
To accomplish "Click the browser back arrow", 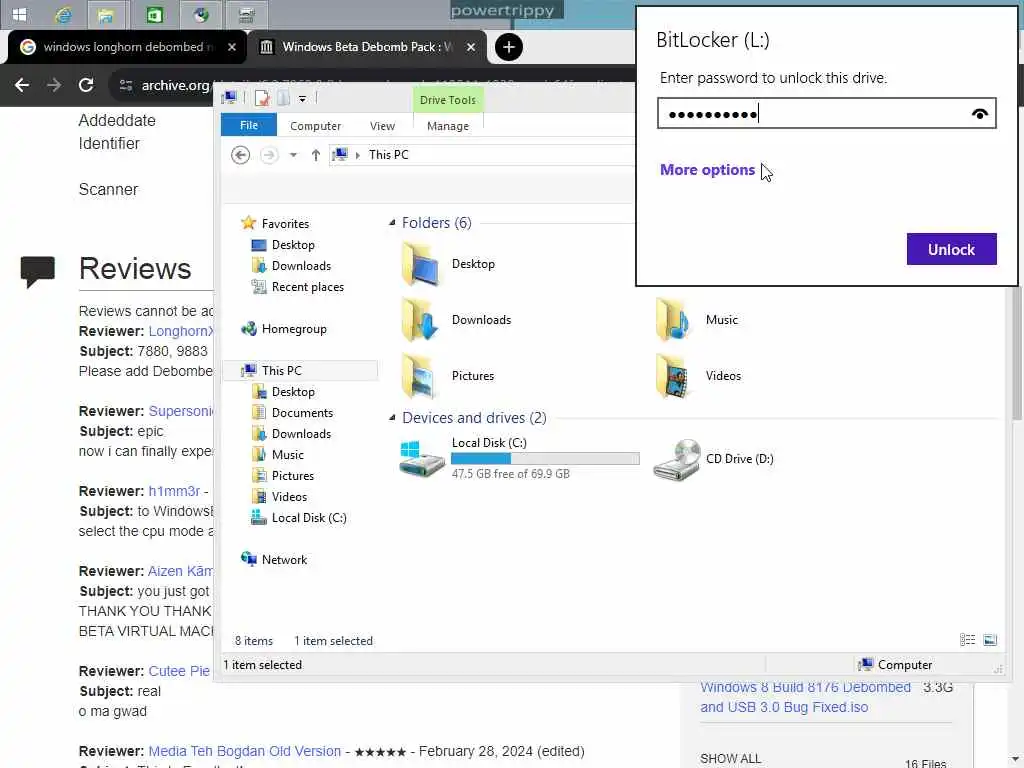I will [22, 85].
